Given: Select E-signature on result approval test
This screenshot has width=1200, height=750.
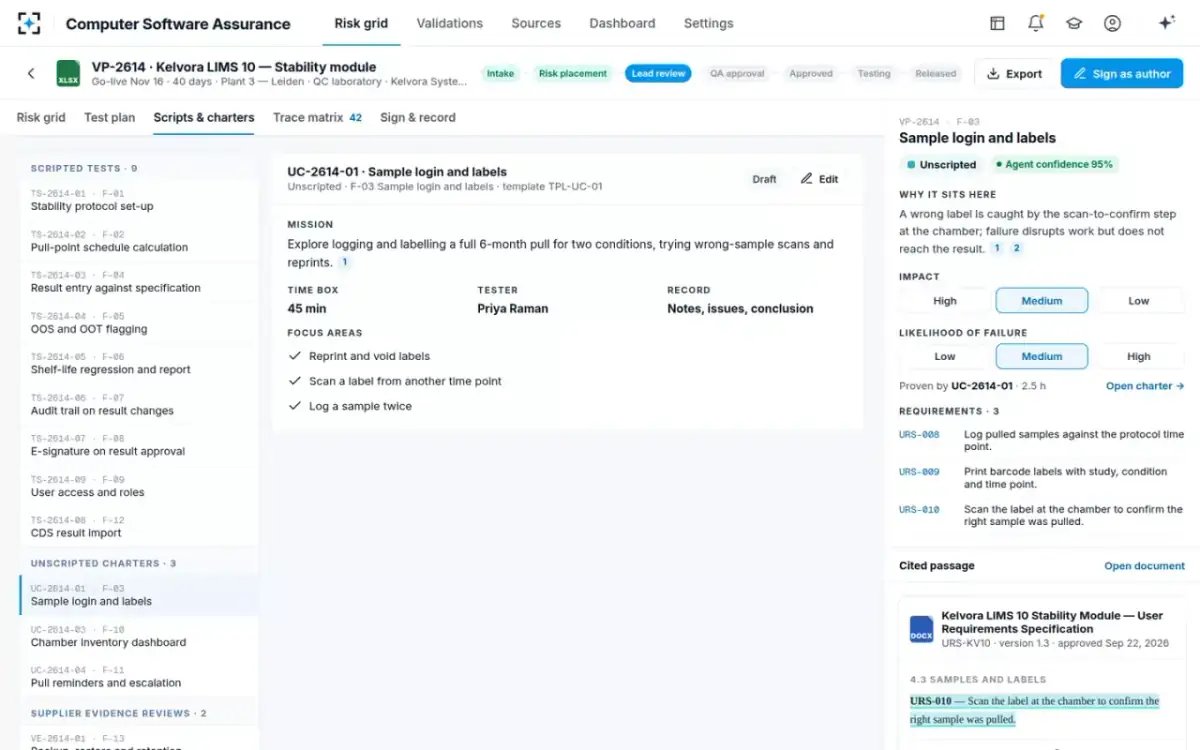Looking at the screenshot, I should pos(139,446).
